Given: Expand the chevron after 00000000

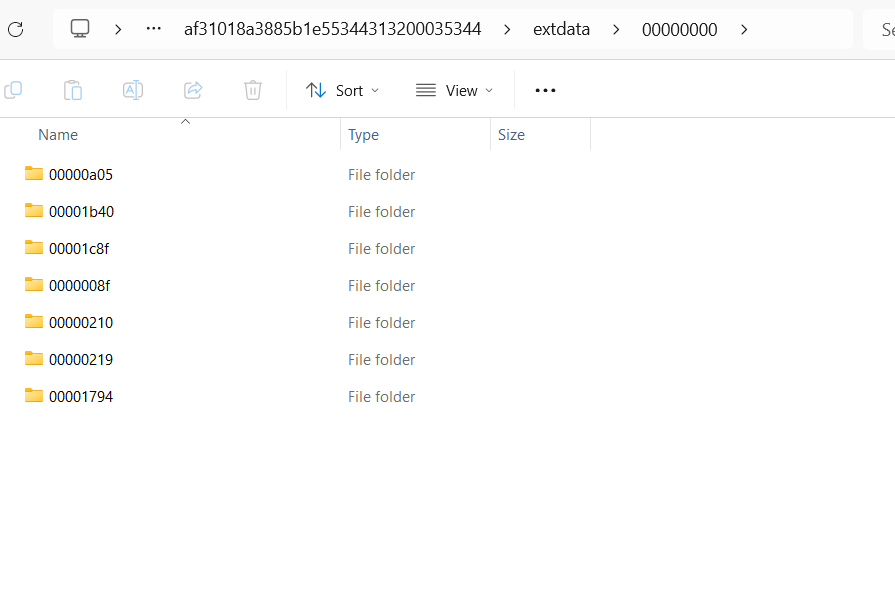Looking at the screenshot, I should click(744, 29).
